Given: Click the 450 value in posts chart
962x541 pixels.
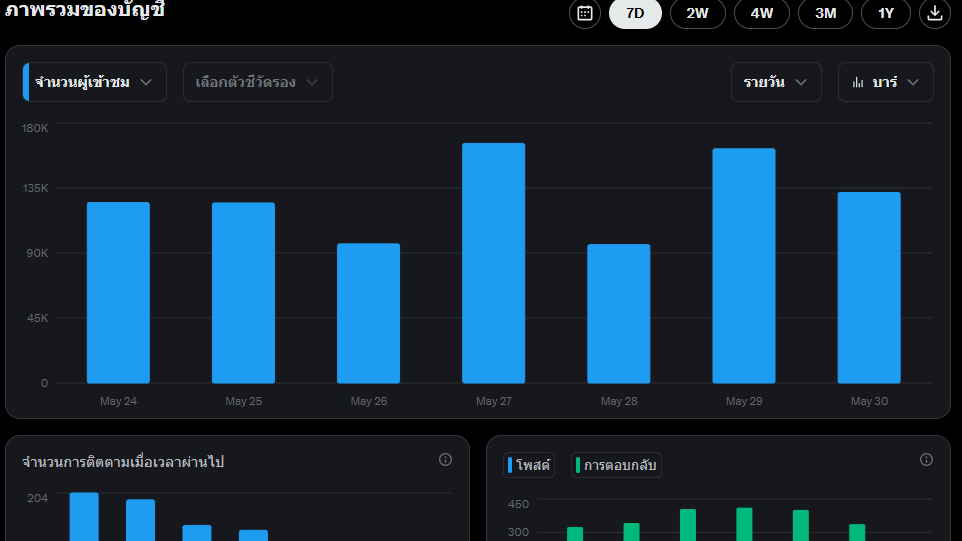Looking at the screenshot, I should [x=518, y=504].
